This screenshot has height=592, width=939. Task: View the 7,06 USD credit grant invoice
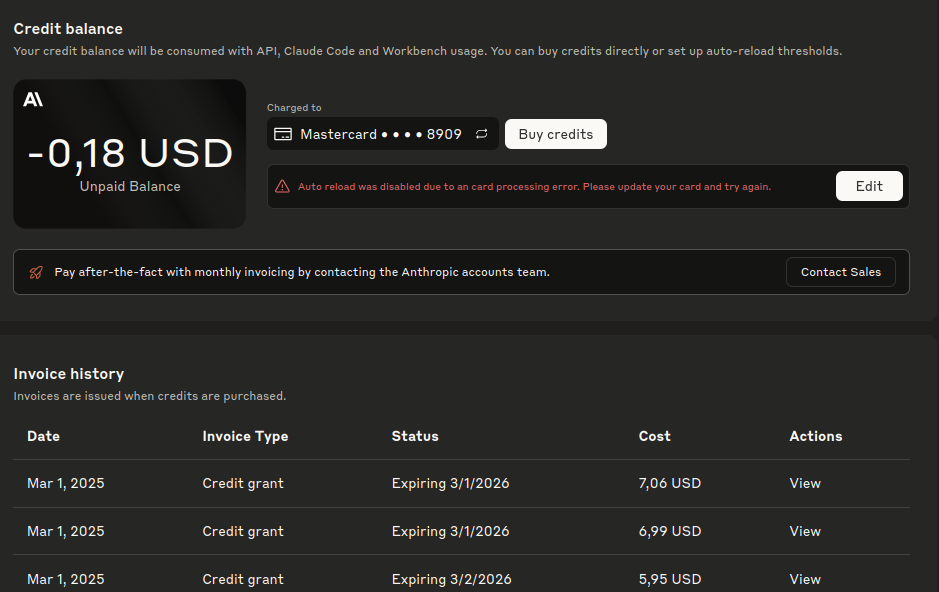[x=804, y=483]
